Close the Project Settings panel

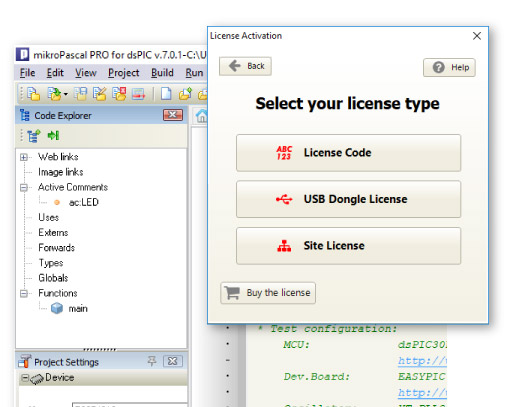(173, 361)
